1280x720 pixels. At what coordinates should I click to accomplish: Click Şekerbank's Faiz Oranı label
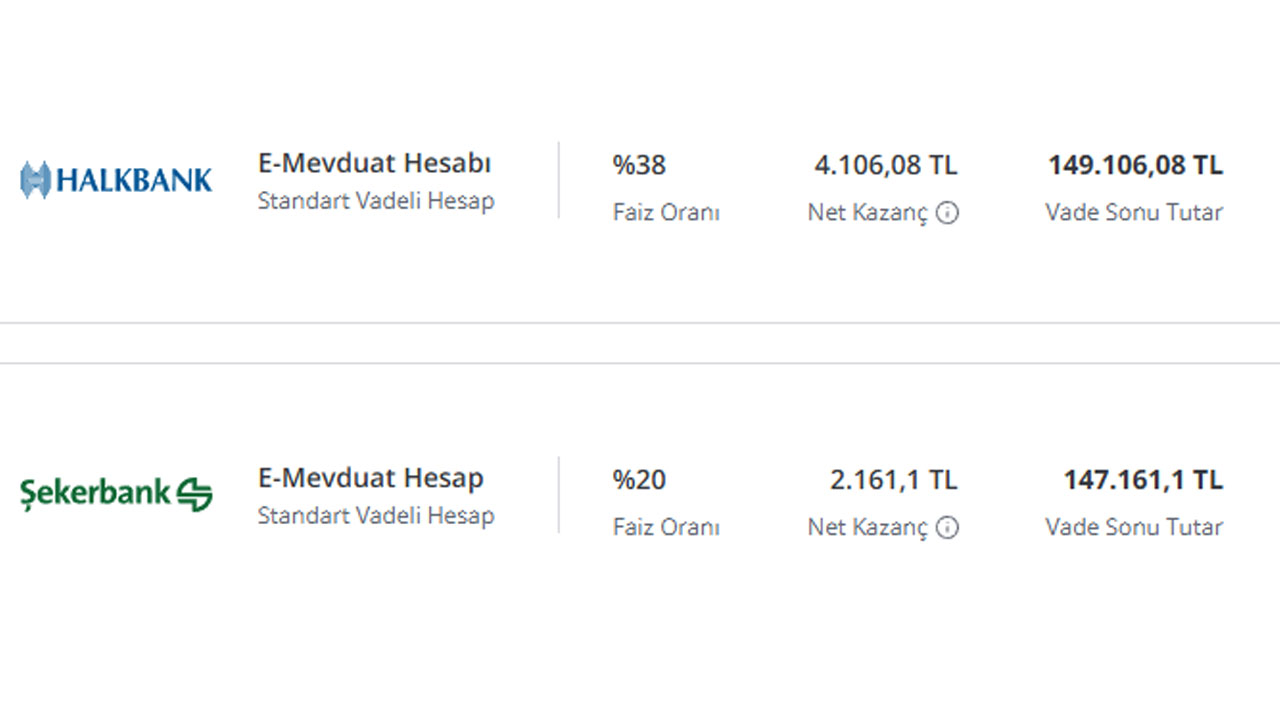click(666, 528)
